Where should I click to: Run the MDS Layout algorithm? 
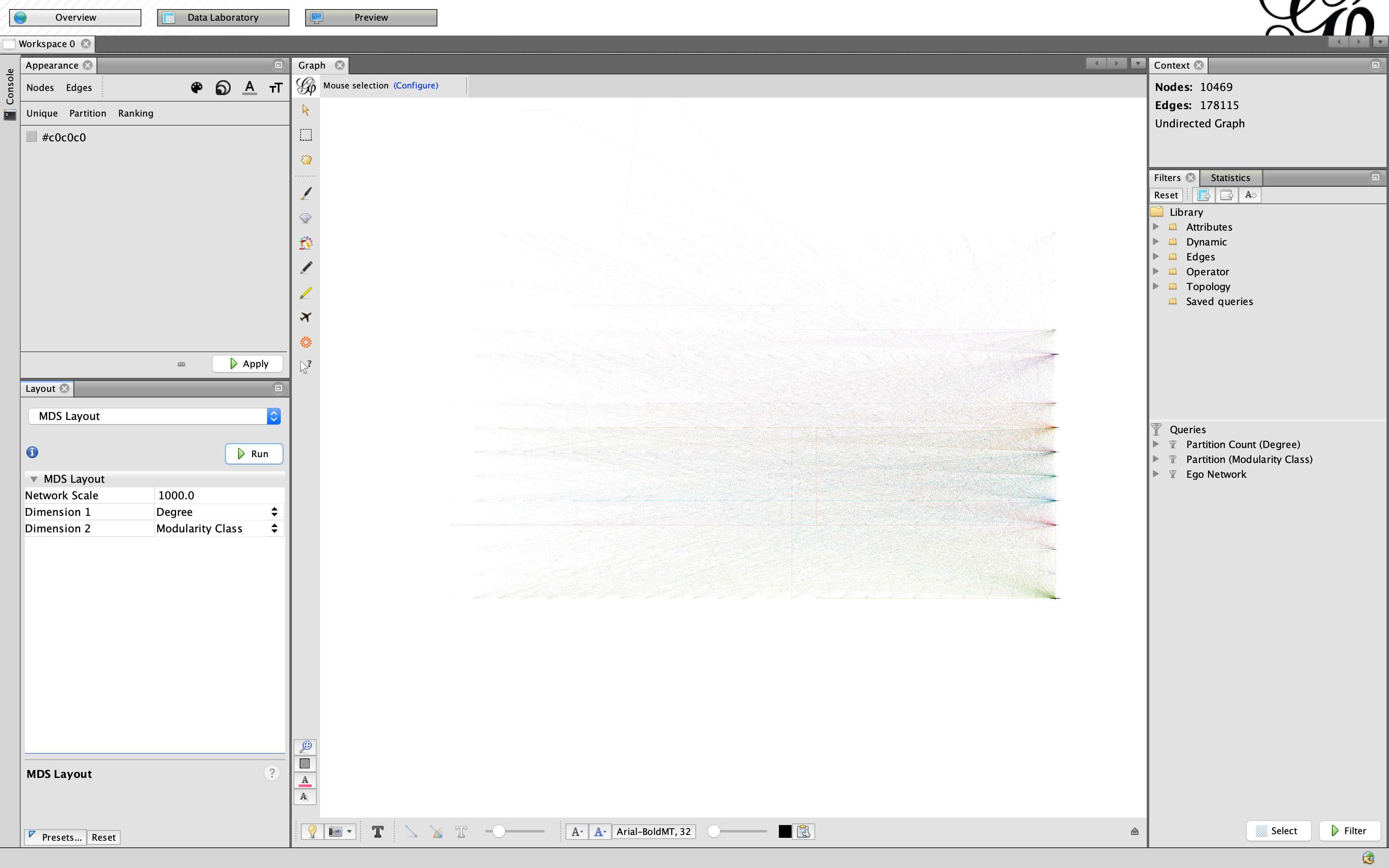pos(254,453)
